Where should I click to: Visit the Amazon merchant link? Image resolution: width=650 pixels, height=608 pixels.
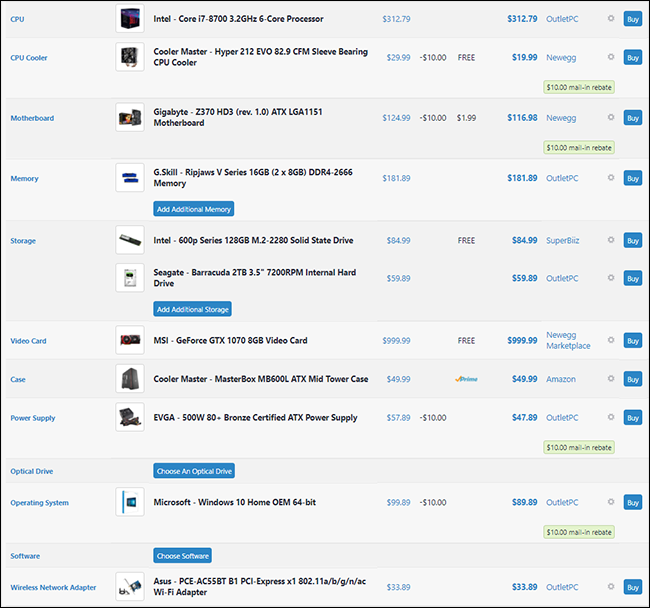coord(560,379)
